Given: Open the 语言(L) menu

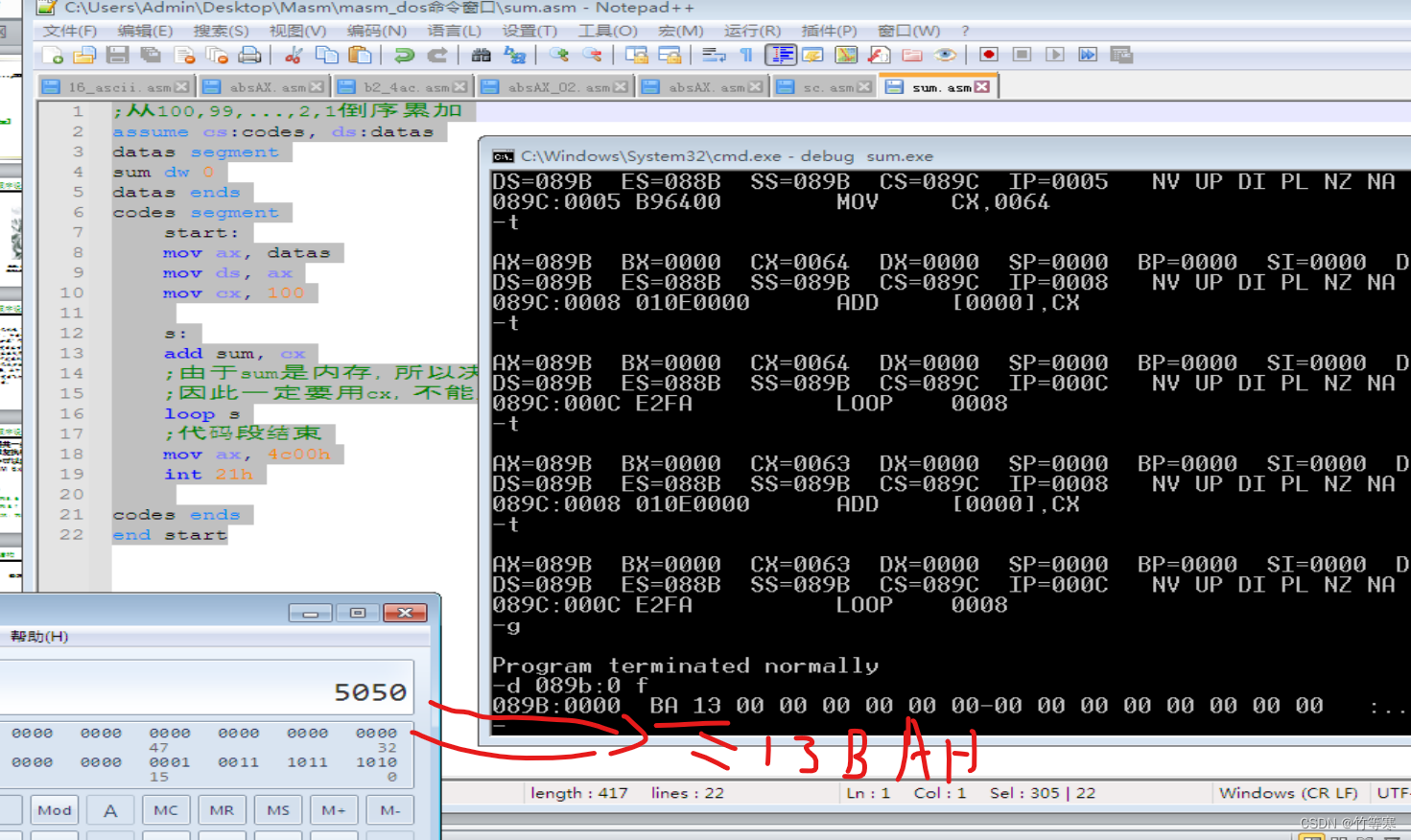Looking at the screenshot, I should coord(454,31).
